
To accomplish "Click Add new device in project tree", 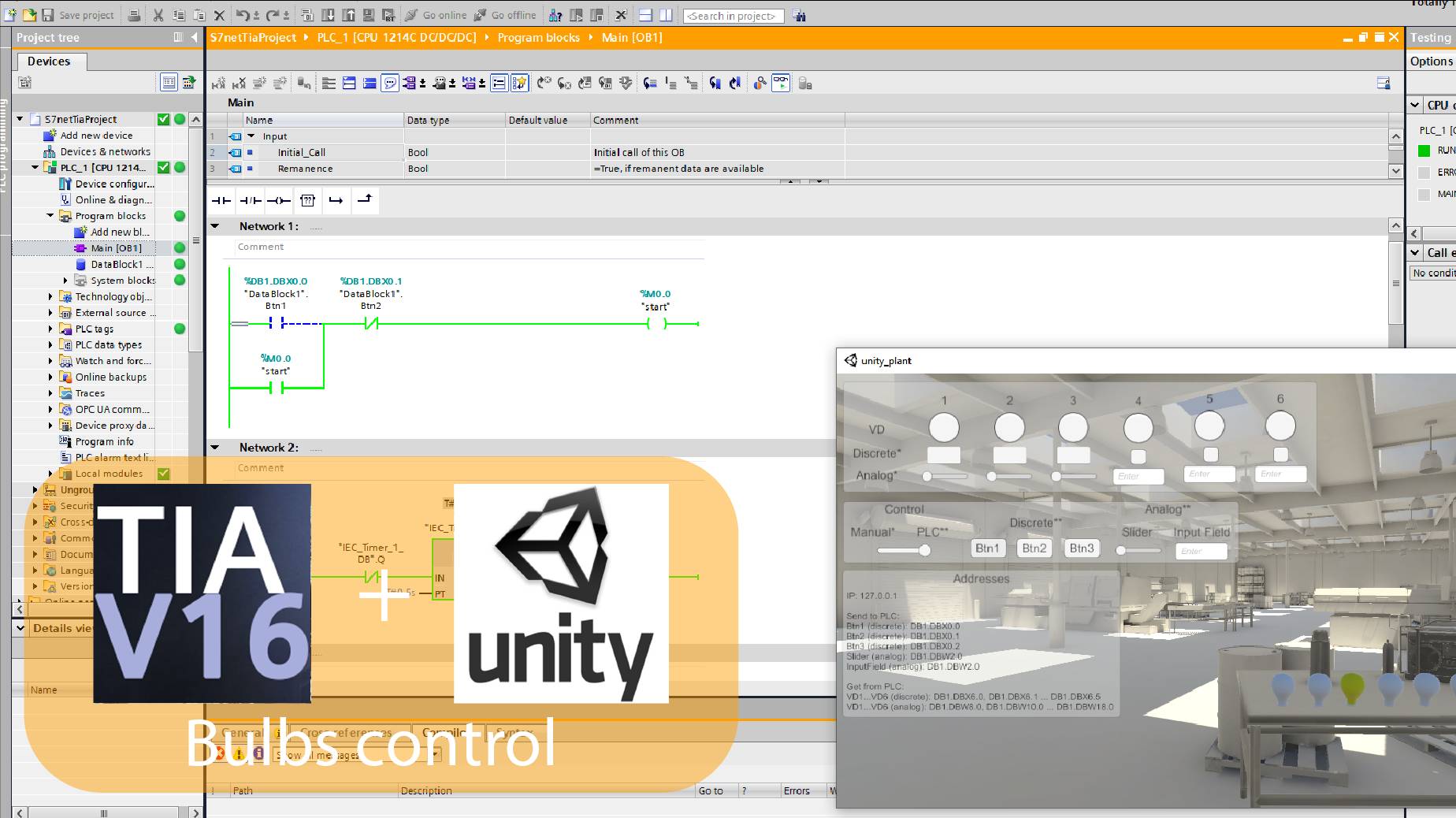I will [96, 136].
